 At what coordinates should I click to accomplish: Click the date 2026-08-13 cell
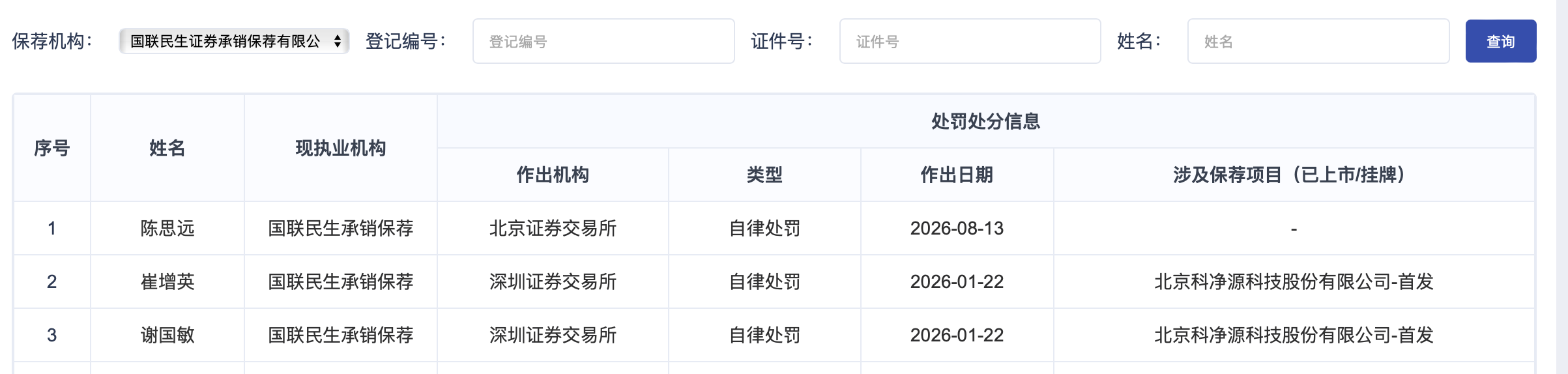(957, 228)
